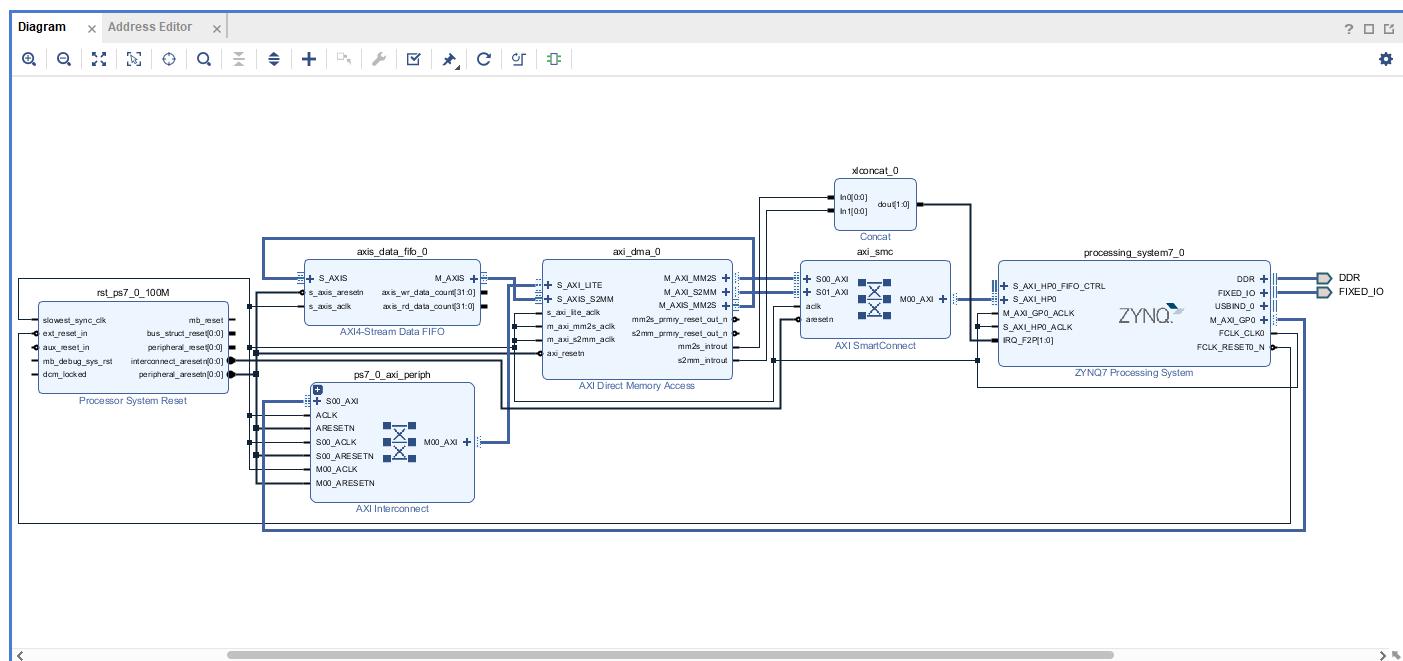Screen dimensions: 1403x661
Task: Click the Regenerate Layout icon
Action: pos(483,59)
